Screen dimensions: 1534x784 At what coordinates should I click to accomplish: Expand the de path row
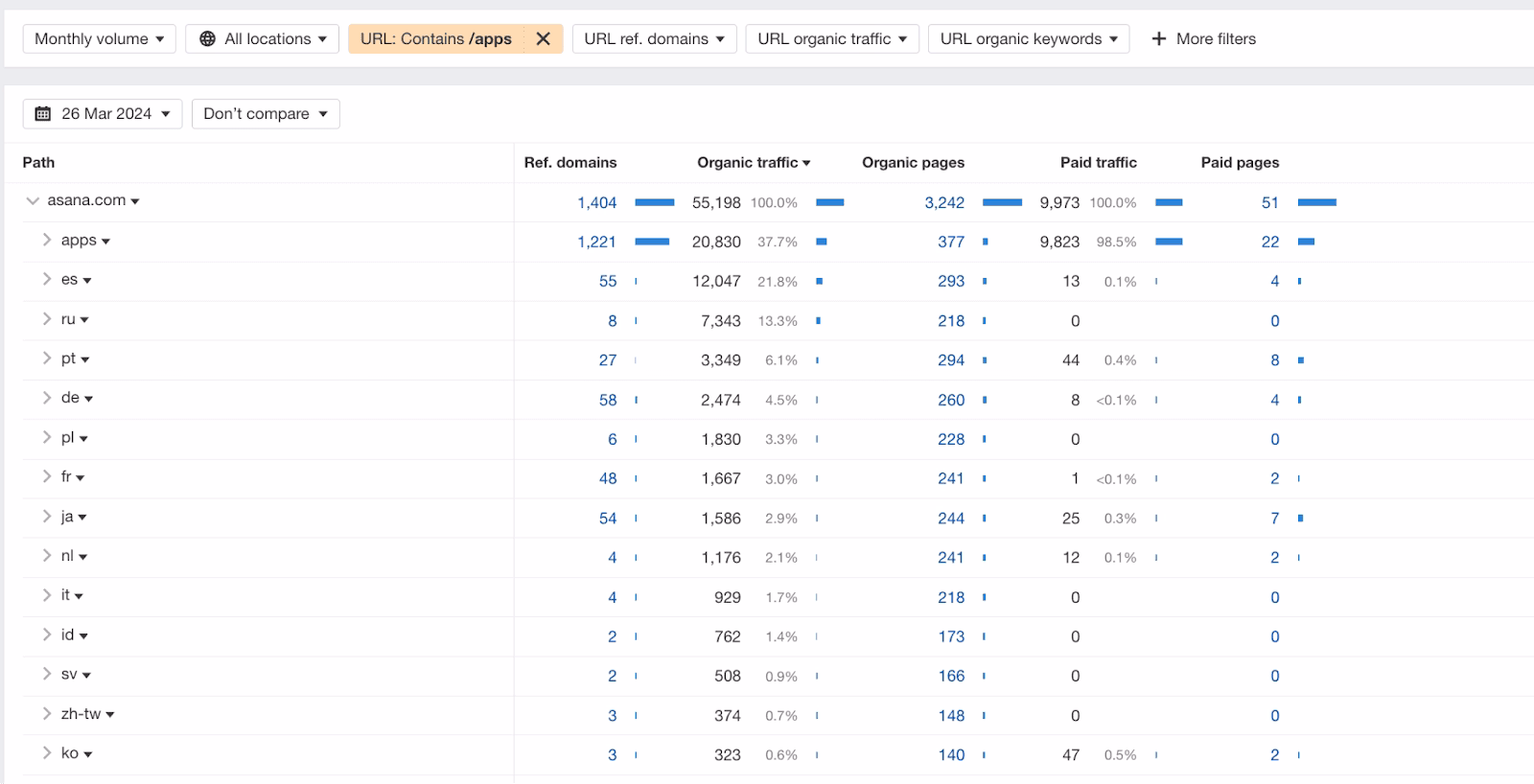46,398
